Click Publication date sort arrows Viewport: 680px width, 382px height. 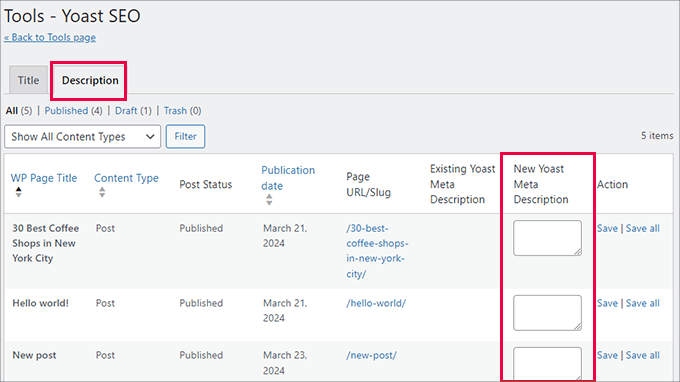click(269, 199)
